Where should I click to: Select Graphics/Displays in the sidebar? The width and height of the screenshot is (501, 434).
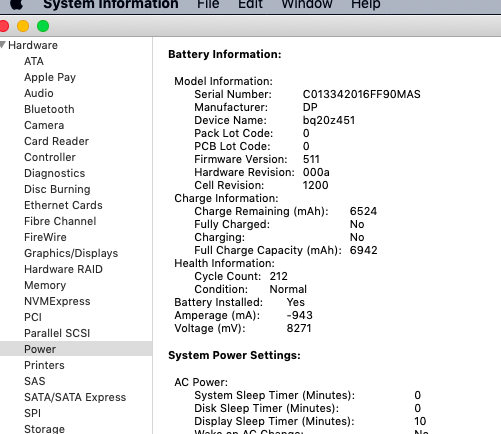pos(71,253)
